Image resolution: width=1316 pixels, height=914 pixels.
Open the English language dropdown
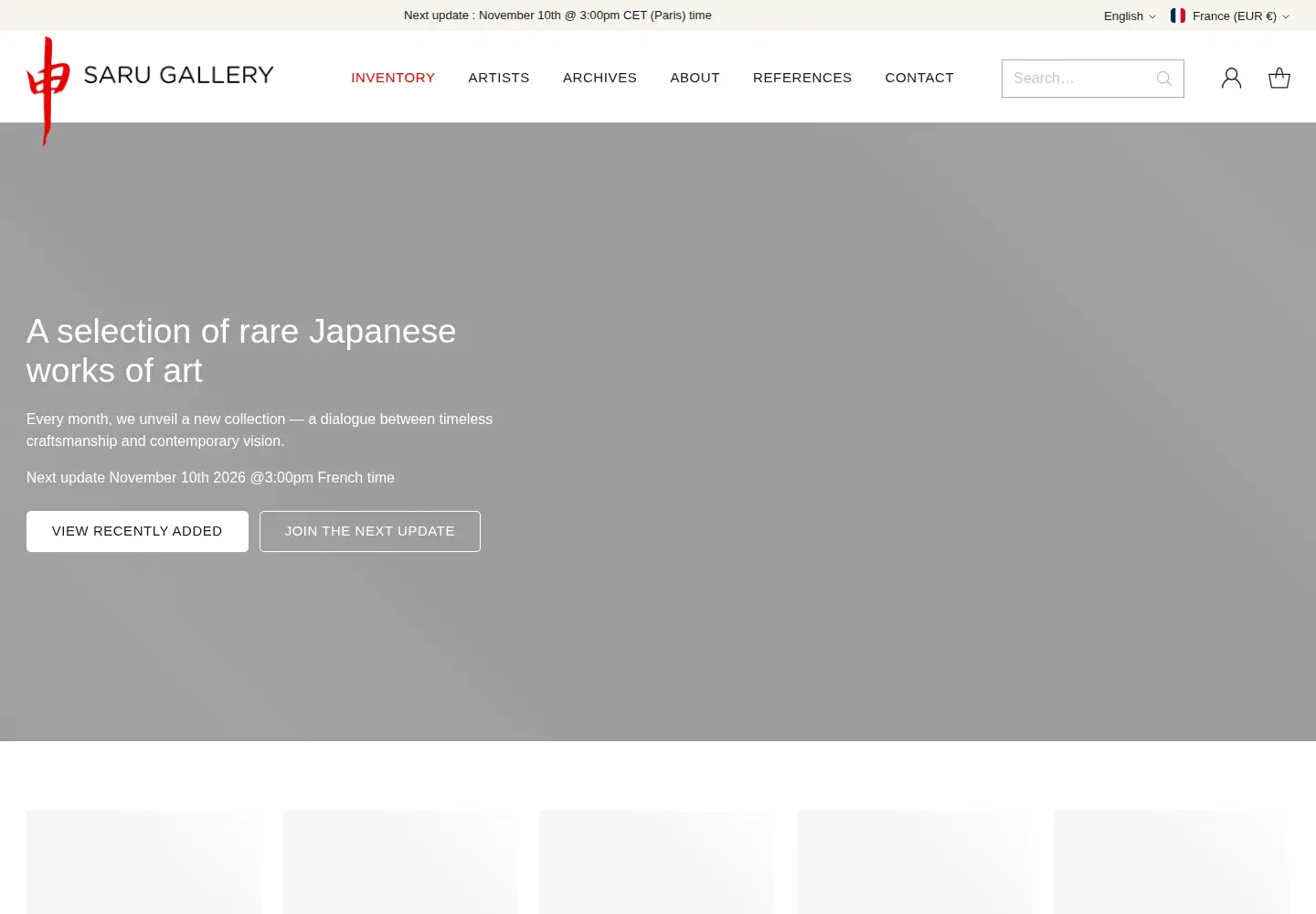click(x=1130, y=16)
